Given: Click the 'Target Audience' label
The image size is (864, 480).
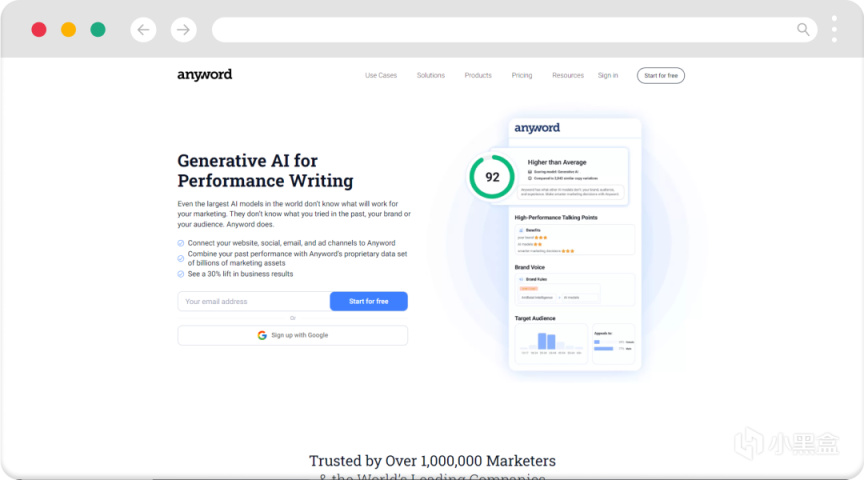Looking at the screenshot, I should coord(535,319).
